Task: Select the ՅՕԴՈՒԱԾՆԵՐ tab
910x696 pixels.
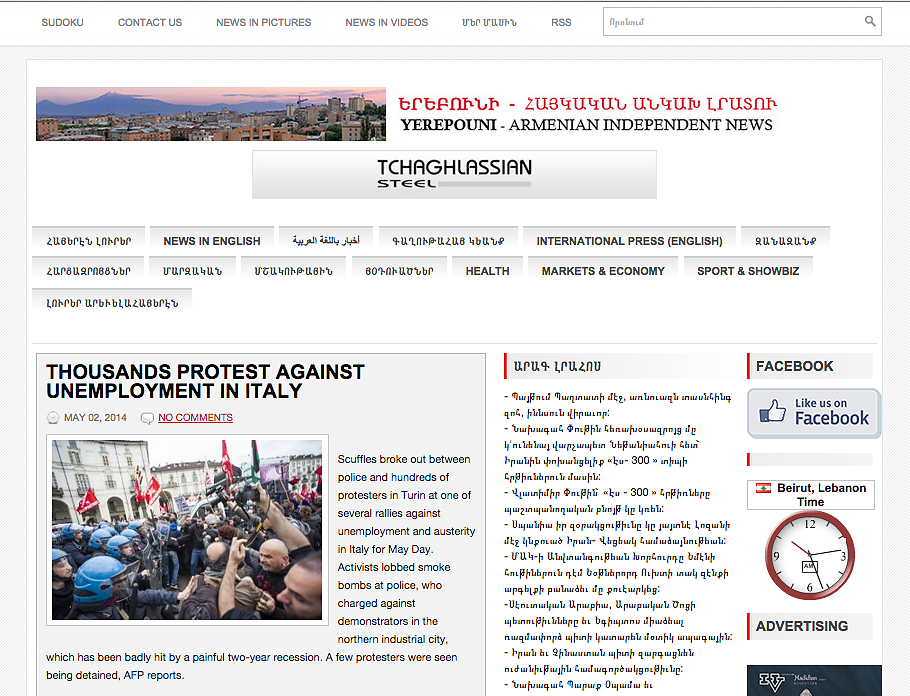Action: coord(399,271)
